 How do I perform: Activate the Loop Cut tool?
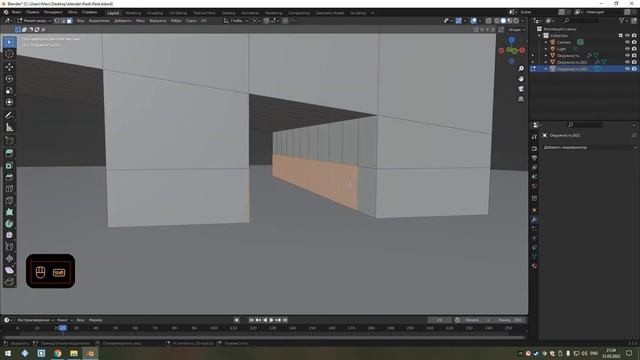(9, 189)
